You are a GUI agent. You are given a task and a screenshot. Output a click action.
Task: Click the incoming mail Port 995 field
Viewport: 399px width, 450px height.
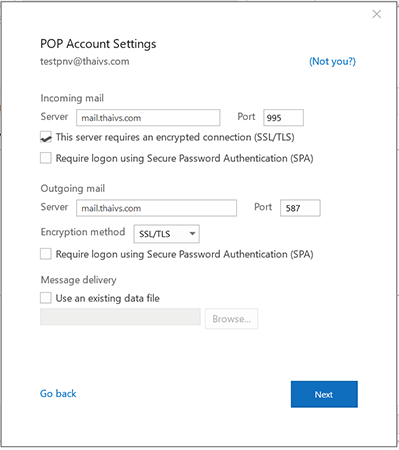(283, 118)
